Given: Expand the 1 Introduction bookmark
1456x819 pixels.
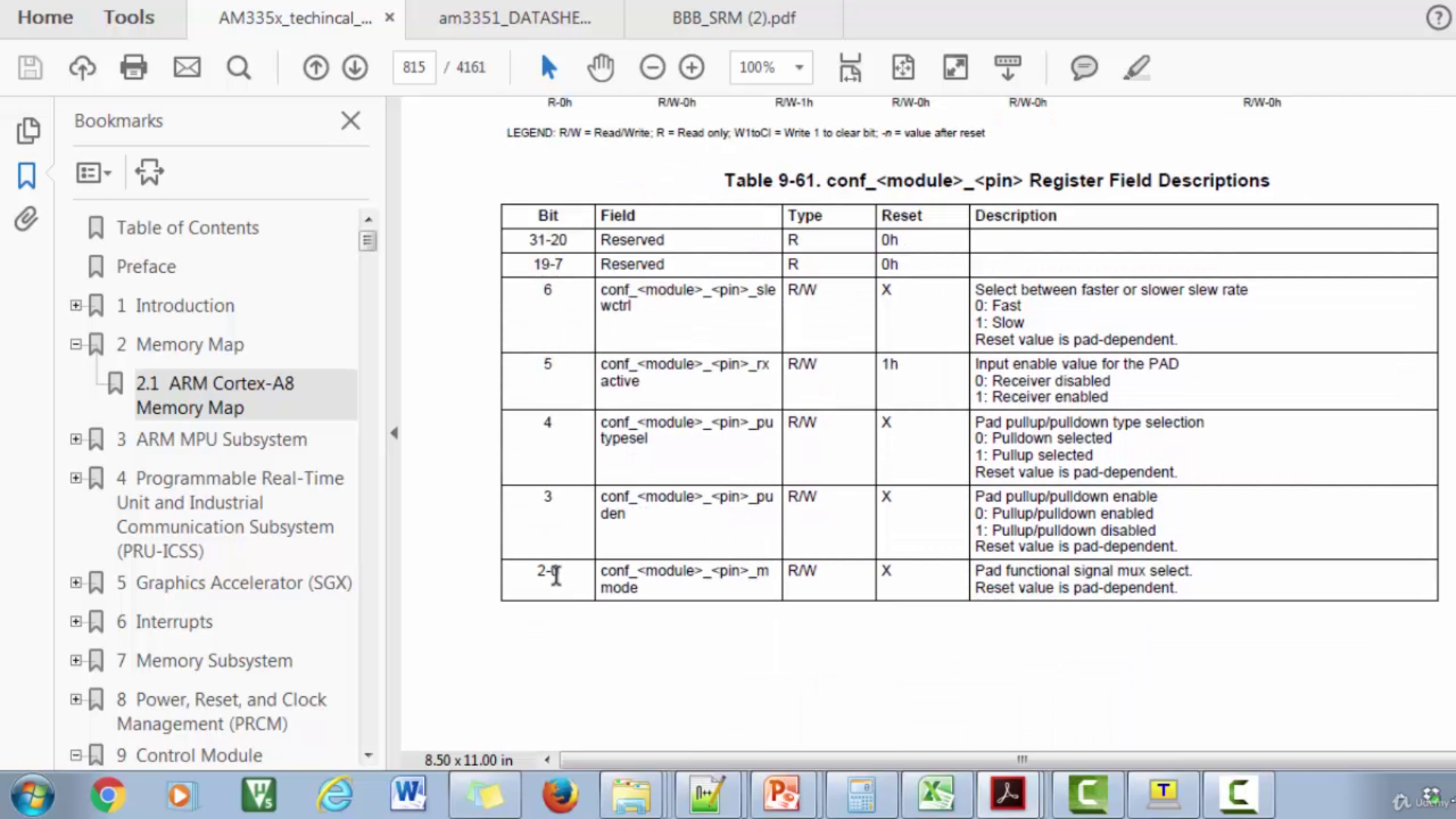Looking at the screenshot, I should (x=76, y=305).
